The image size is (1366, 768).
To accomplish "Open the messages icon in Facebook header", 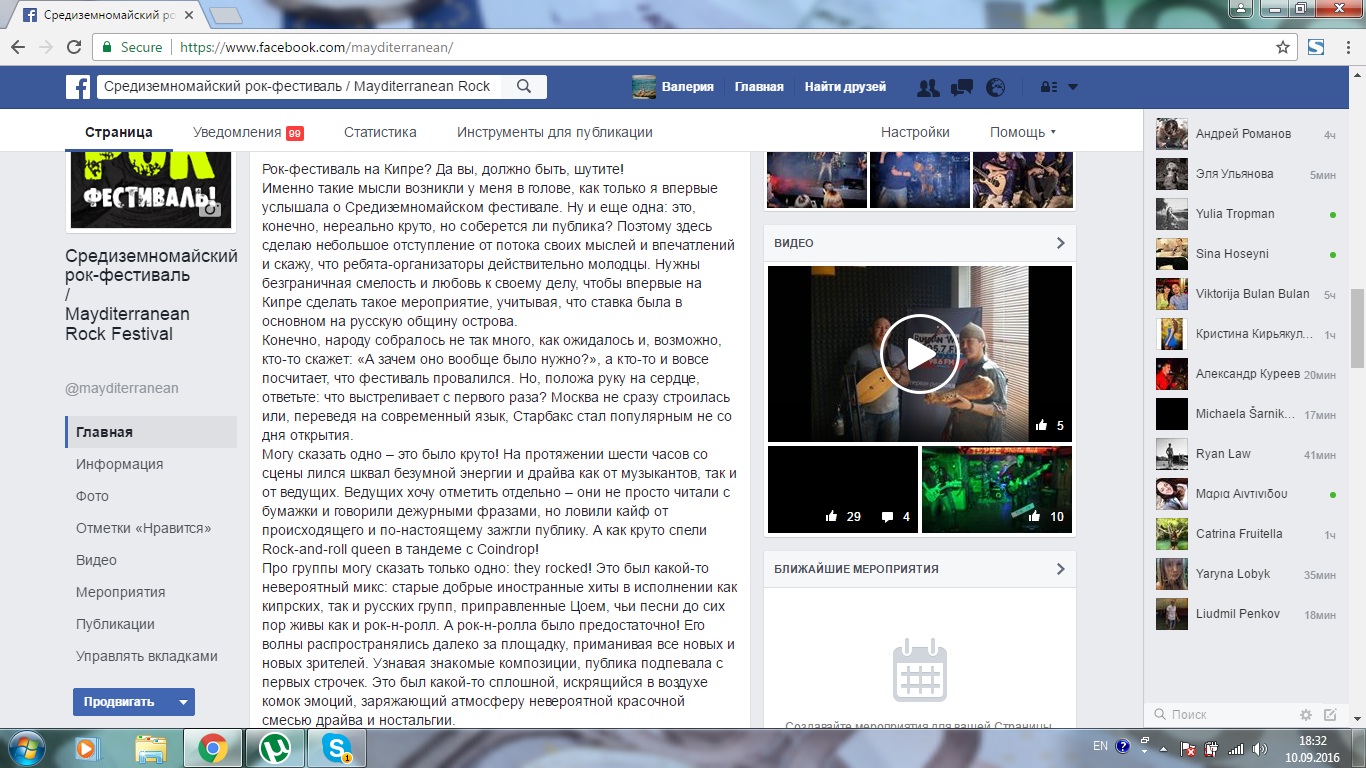I will (962, 87).
